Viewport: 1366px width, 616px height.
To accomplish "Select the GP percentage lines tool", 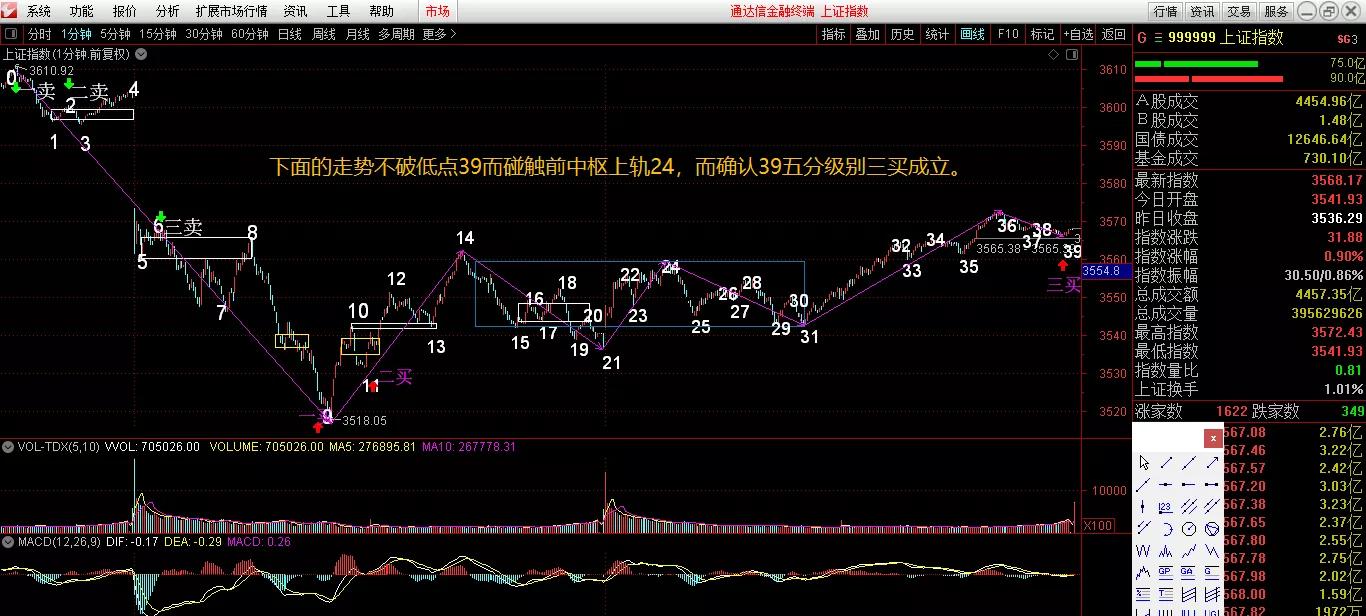I will click(x=1164, y=570).
